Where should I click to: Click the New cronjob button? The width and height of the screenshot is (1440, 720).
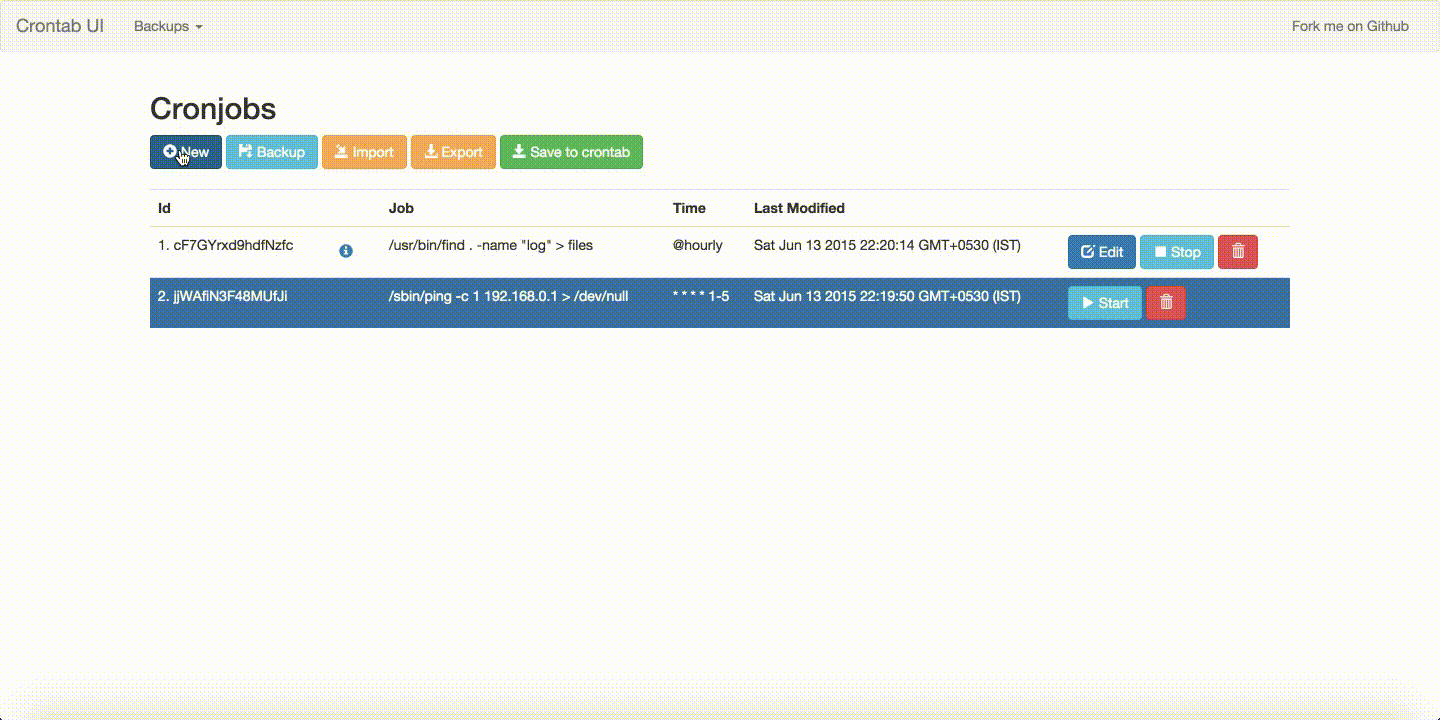(x=186, y=152)
